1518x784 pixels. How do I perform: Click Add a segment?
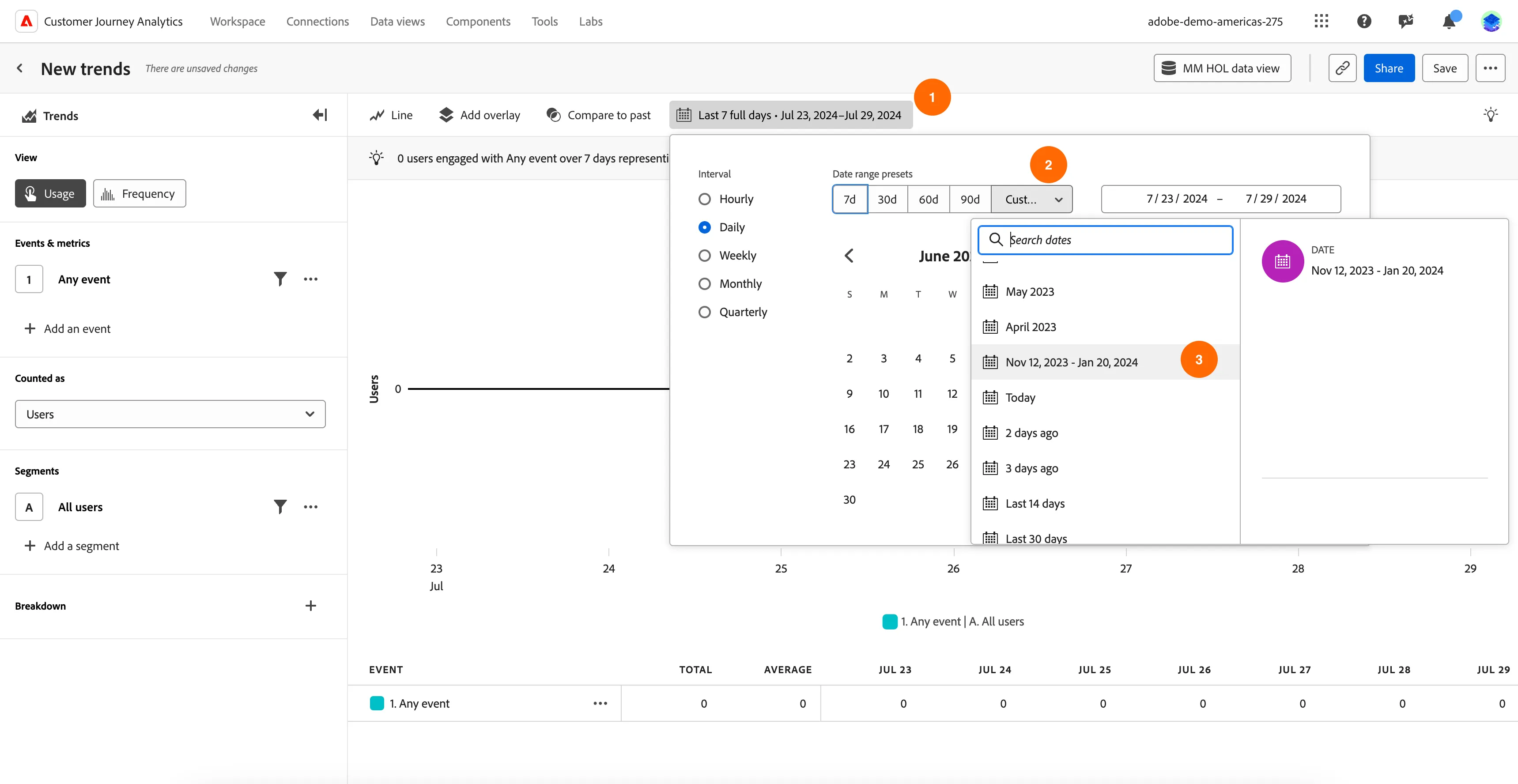coord(71,546)
